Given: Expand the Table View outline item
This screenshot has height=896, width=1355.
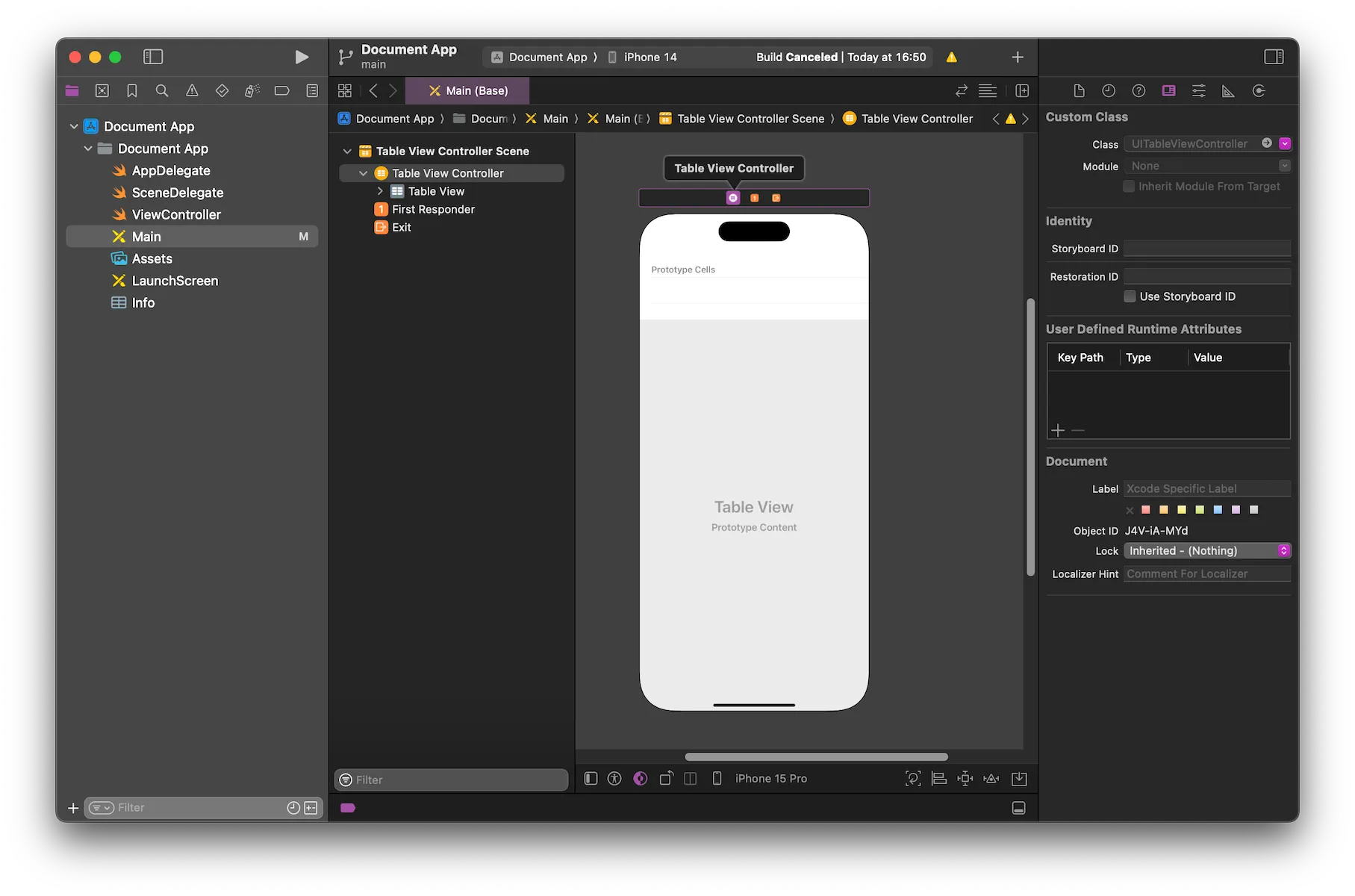Looking at the screenshot, I should point(380,191).
